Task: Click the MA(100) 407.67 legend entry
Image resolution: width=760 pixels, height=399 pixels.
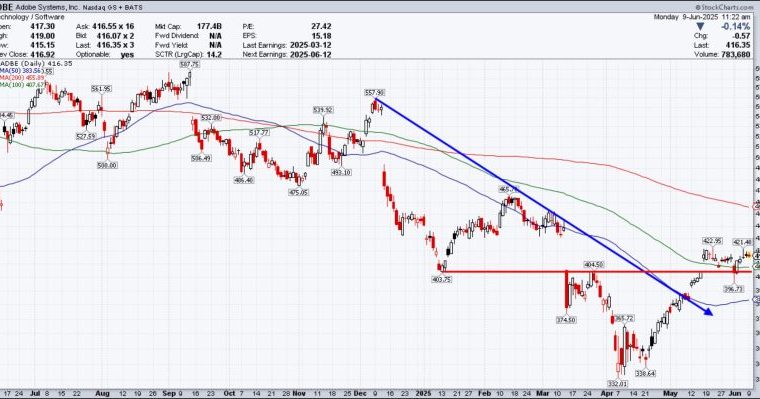Action: pos(22,84)
